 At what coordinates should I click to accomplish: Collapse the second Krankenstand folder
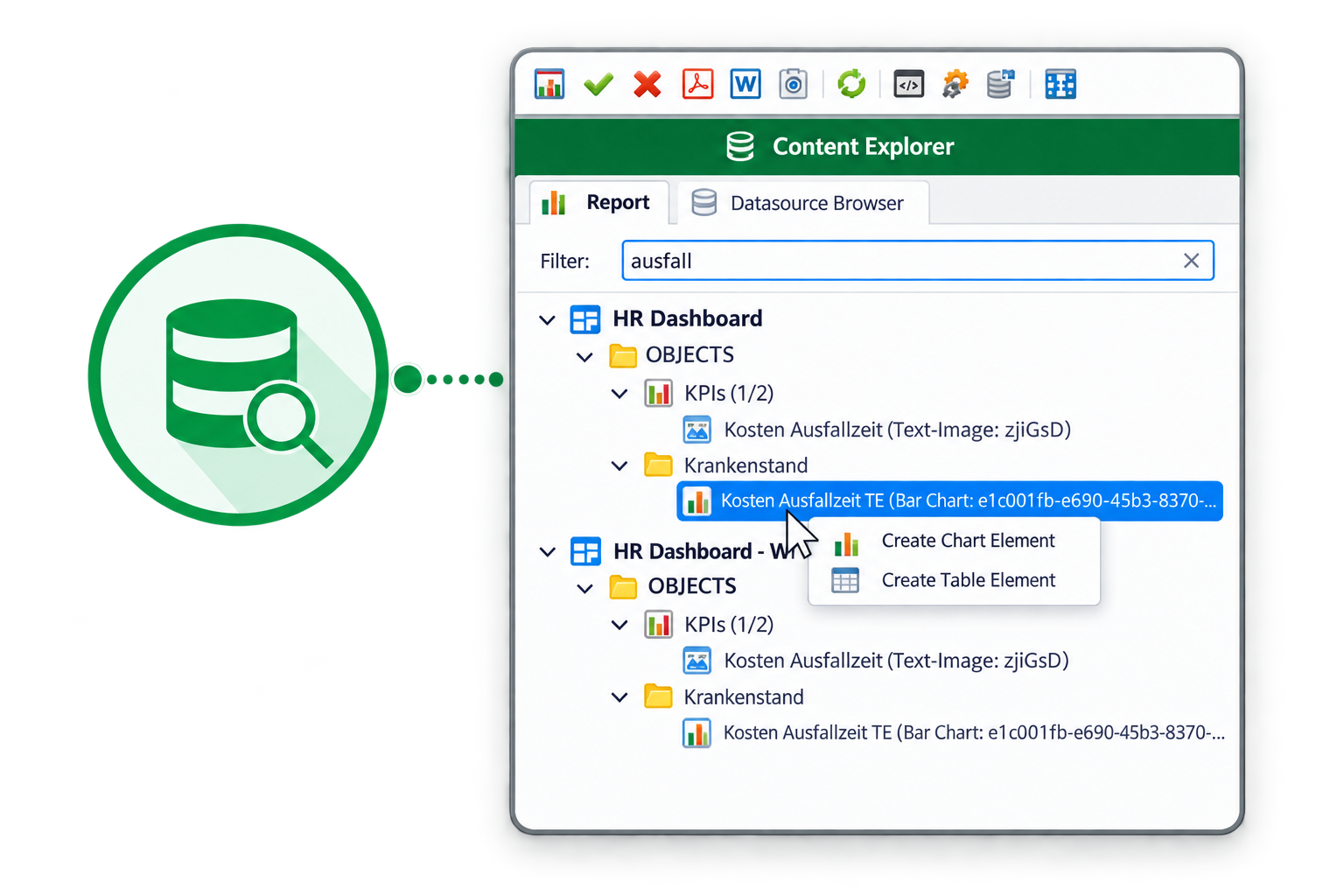[x=619, y=697]
